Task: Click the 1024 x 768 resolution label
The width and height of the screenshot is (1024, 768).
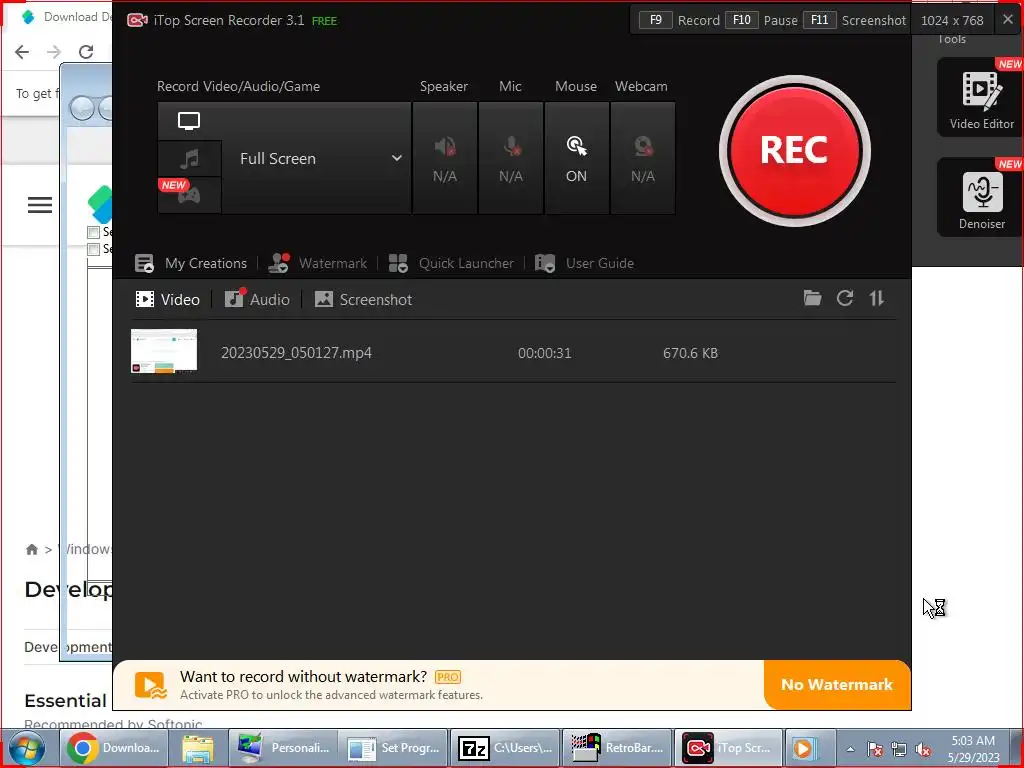Action: (x=952, y=20)
